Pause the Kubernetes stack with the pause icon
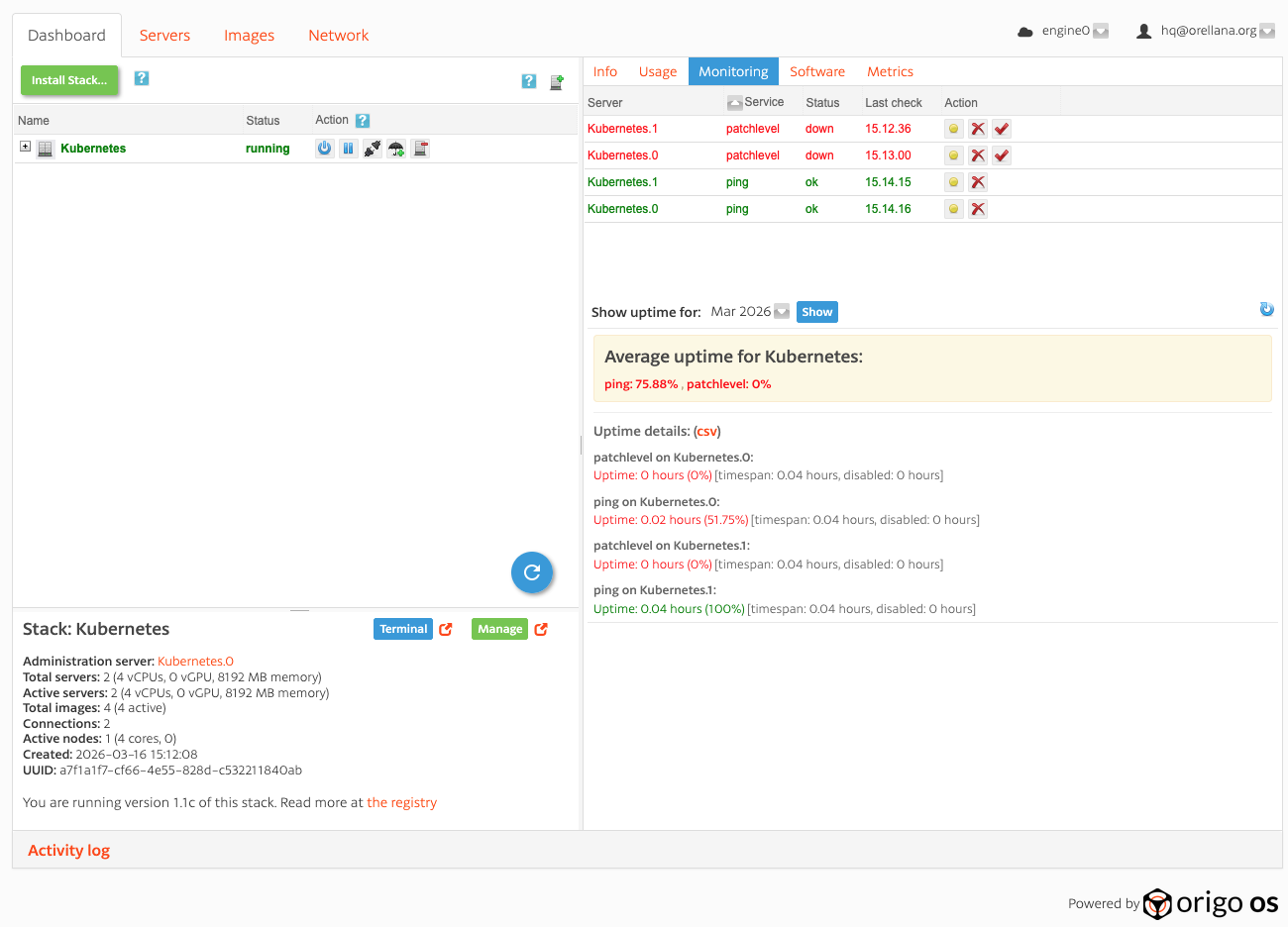The height and width of the screenshot is (927, 1288). 348,149
